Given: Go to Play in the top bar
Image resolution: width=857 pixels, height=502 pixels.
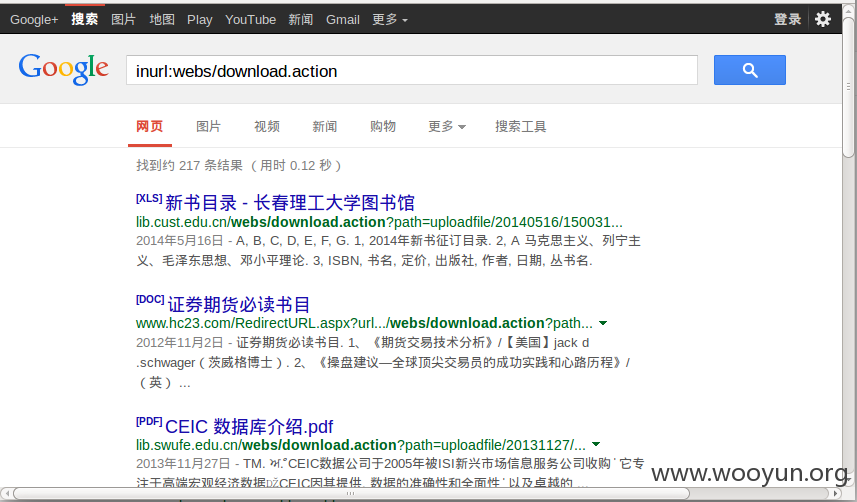Looking at the screenshot, I should (199, 20).
